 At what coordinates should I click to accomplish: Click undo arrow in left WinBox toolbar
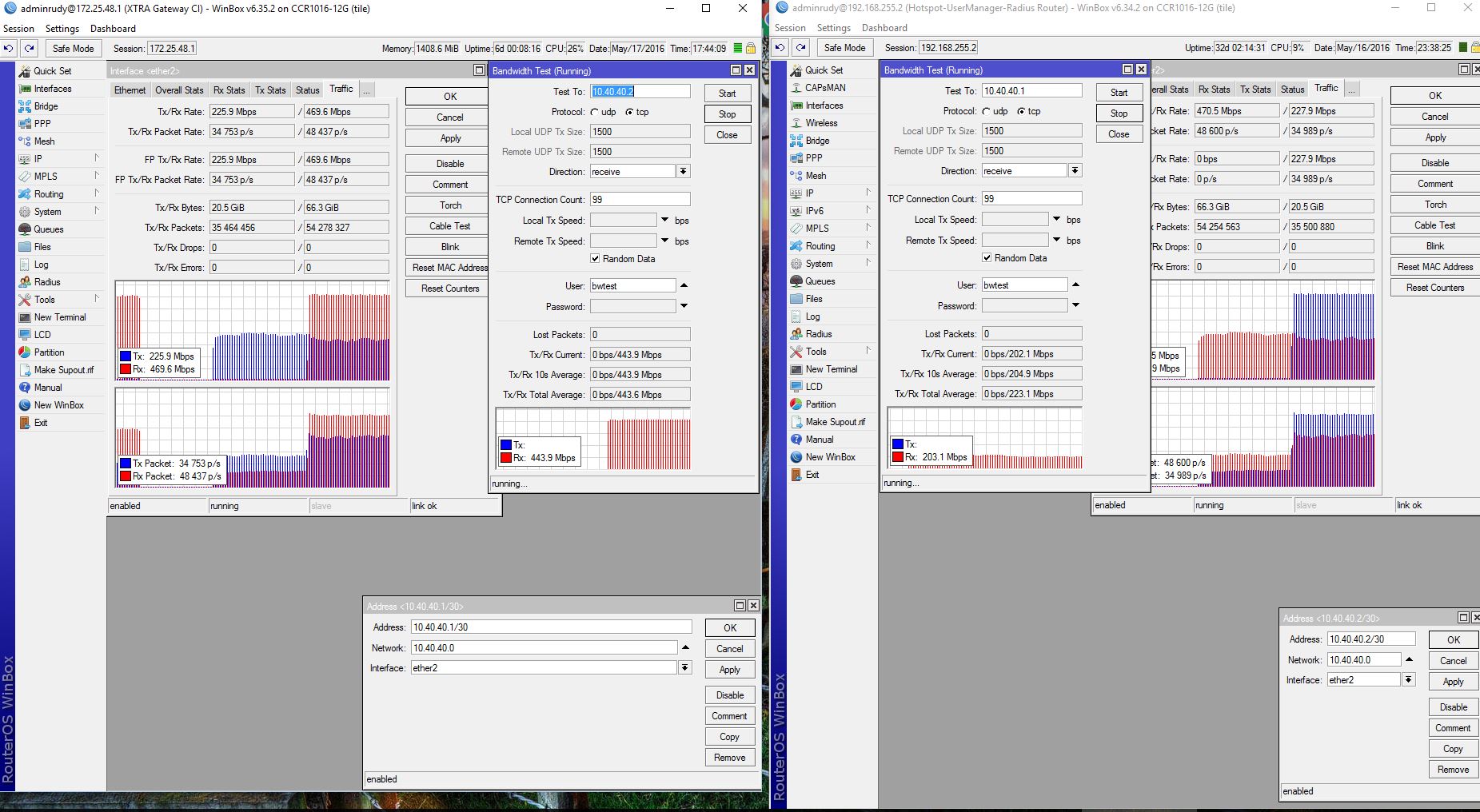pos(8,48)
